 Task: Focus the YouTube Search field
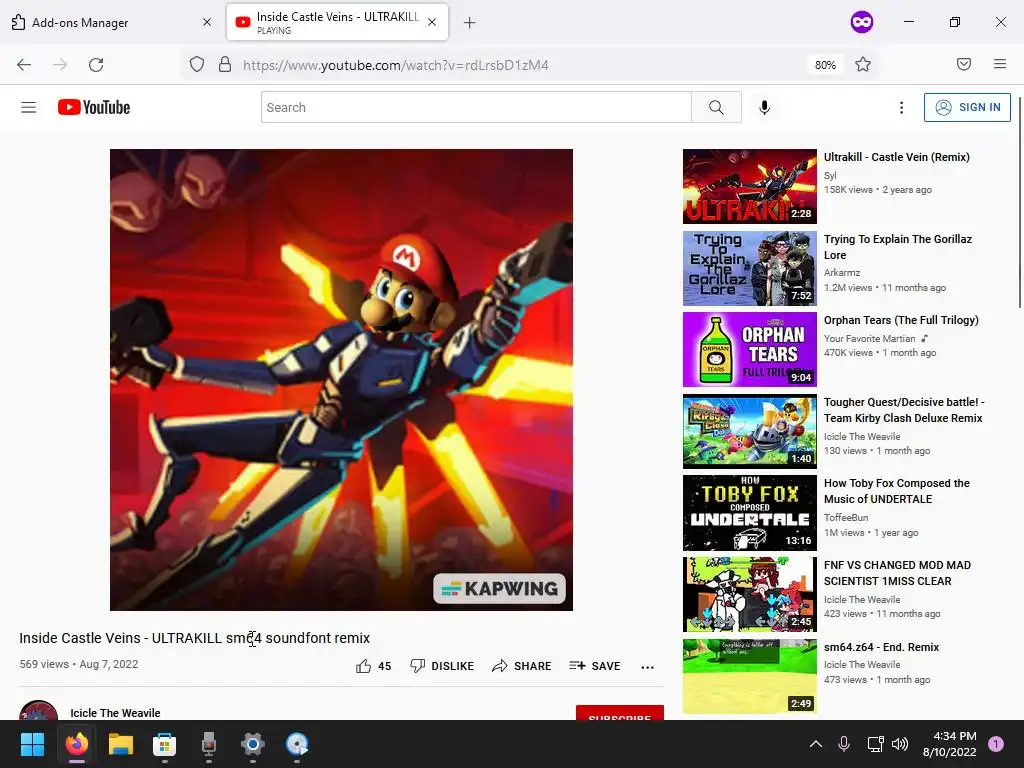pyautogui.click(x=476, y=107)
